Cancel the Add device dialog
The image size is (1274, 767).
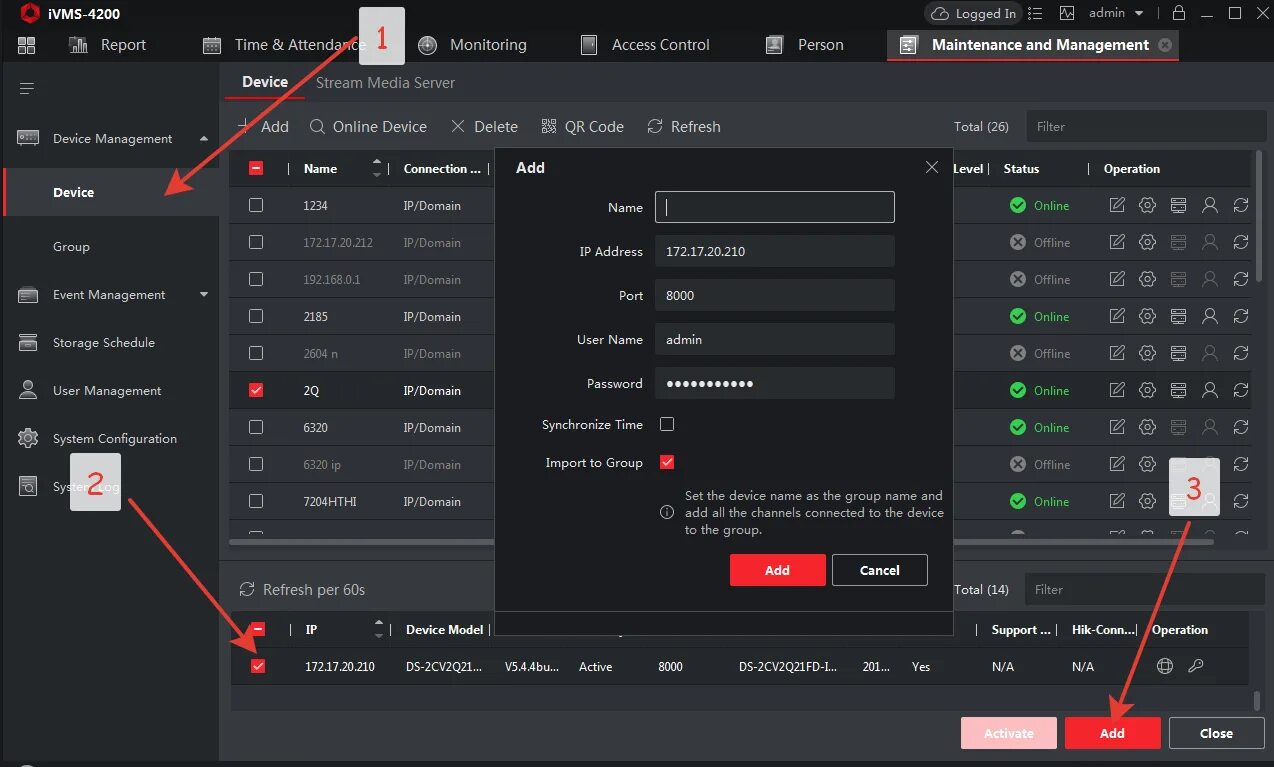click(x=880, y=570)
